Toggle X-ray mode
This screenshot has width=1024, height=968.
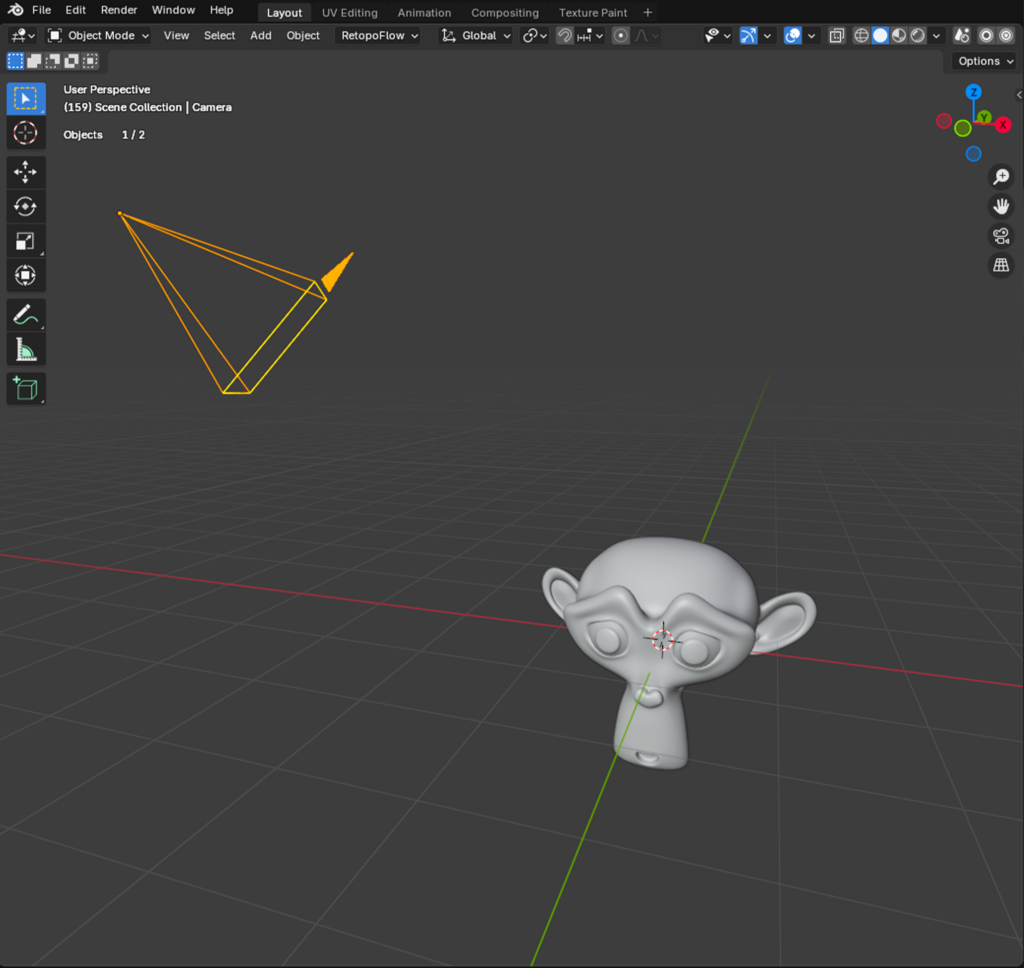[x=837, y=36]
